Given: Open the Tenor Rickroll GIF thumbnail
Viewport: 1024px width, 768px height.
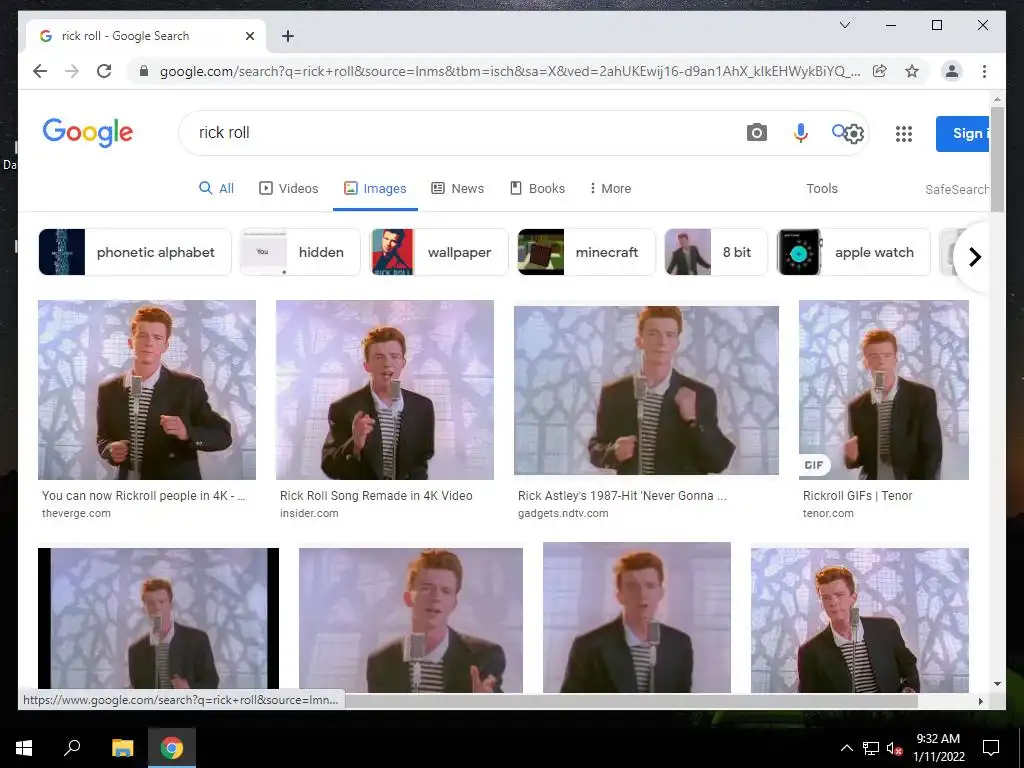Looking at the screenshot, I should [884, 390].
